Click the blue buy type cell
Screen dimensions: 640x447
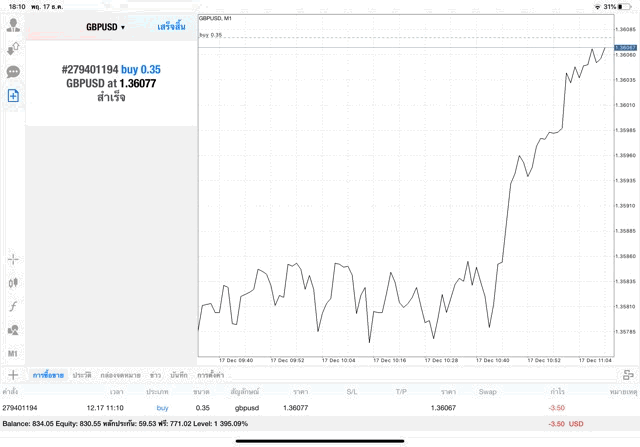click(x=162, y=408)
